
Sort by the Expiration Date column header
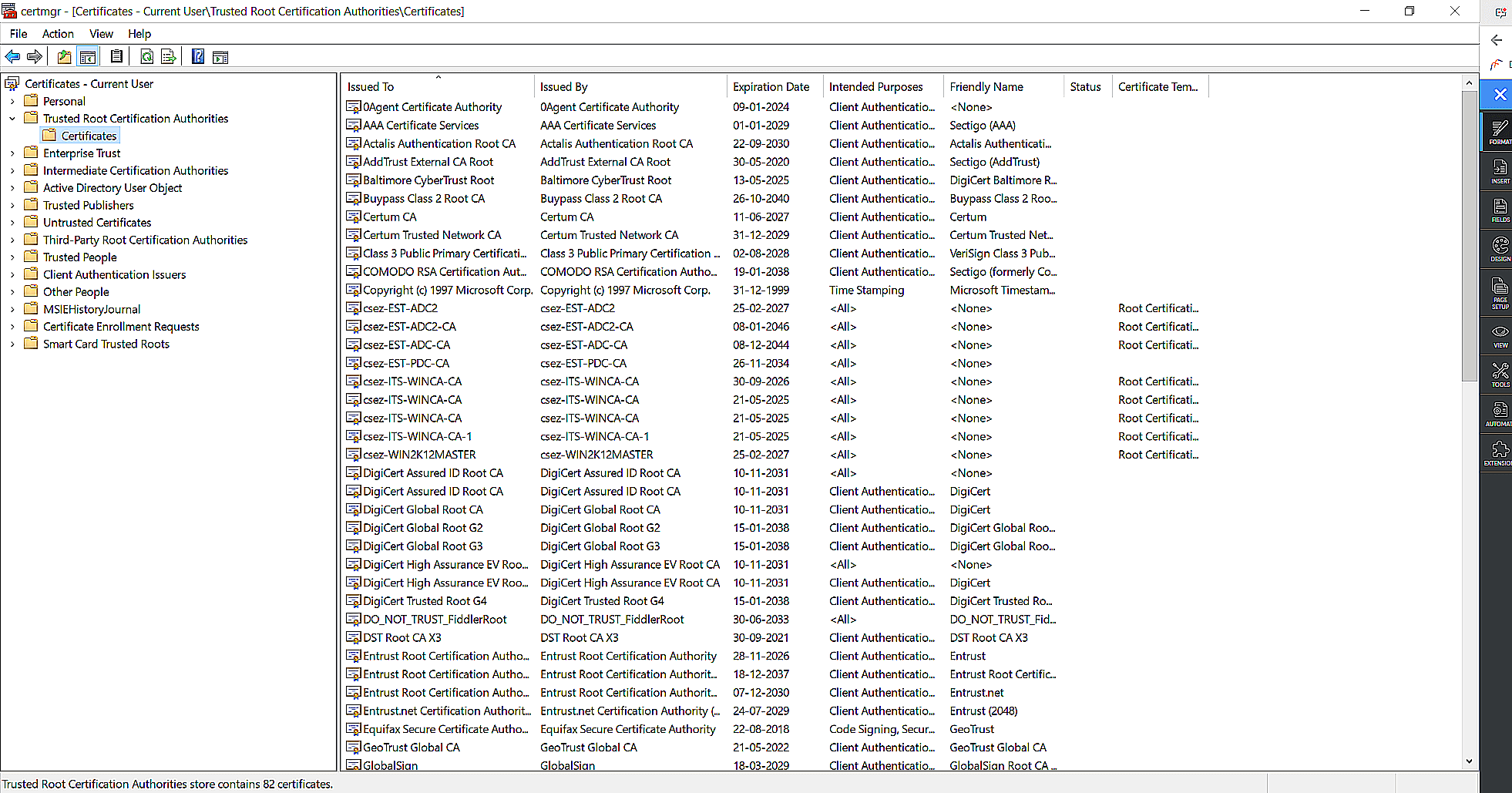pos(773,86)
